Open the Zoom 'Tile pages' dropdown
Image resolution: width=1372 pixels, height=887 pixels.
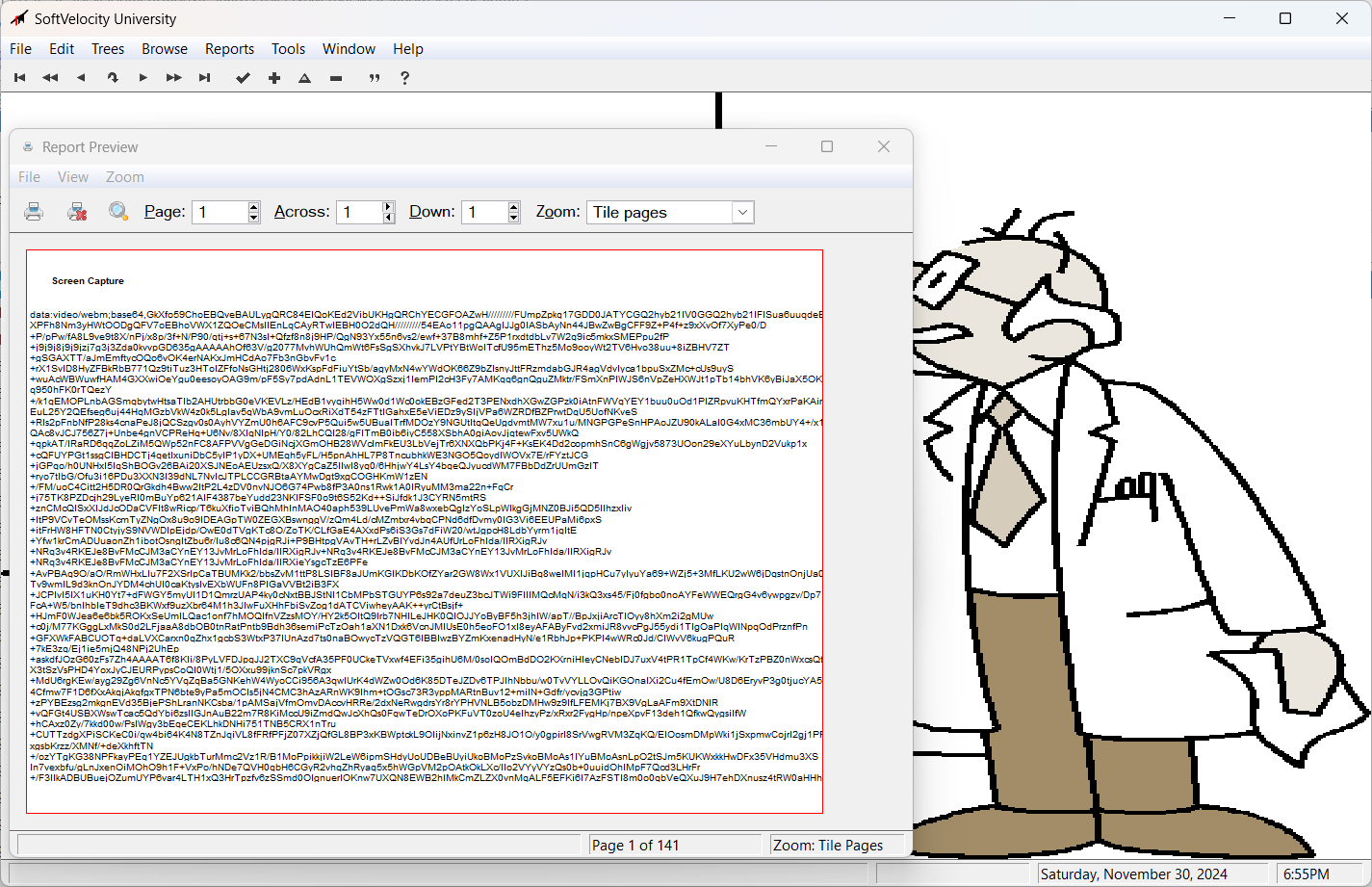pos(741,213)
